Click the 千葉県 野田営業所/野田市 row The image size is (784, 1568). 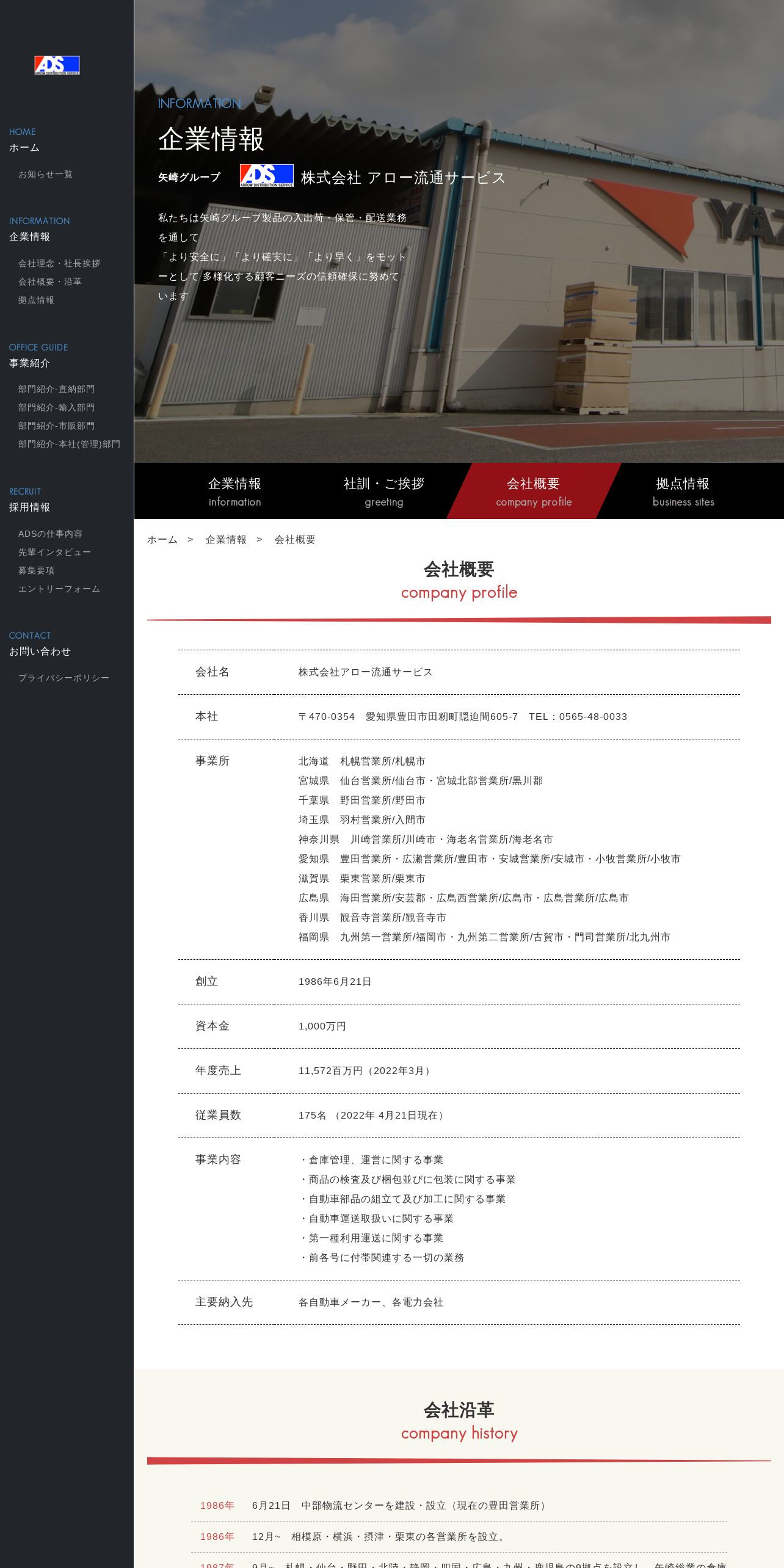[362, 800]
